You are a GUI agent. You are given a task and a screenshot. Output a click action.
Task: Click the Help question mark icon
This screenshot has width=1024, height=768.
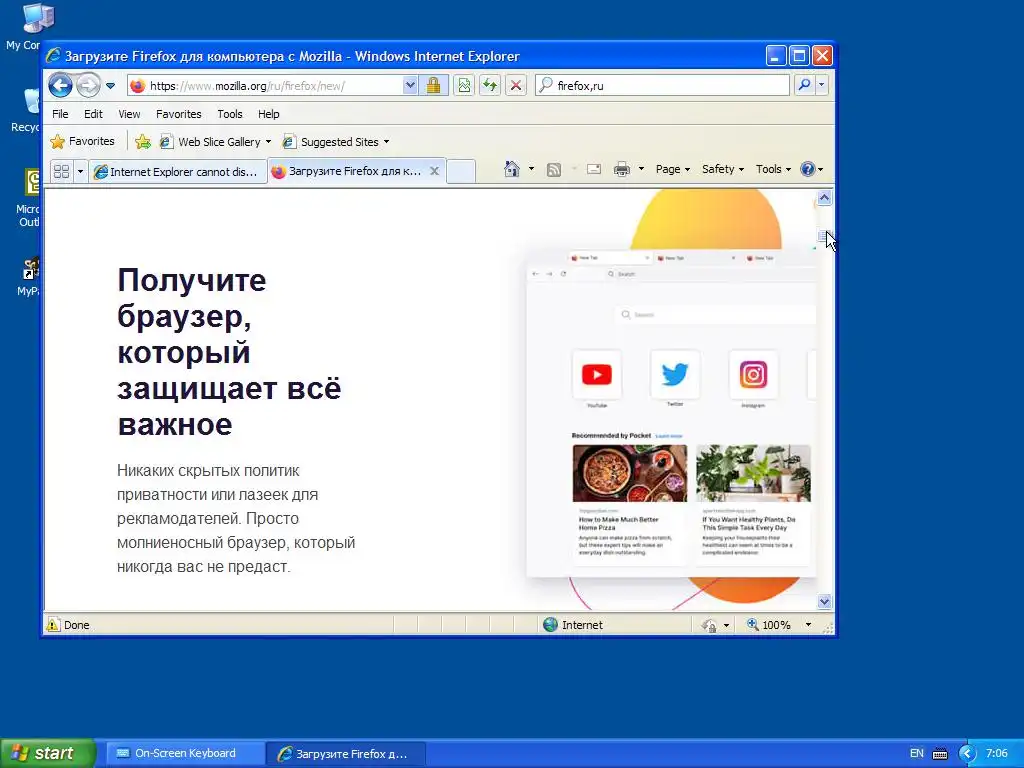tap(808, 169)
